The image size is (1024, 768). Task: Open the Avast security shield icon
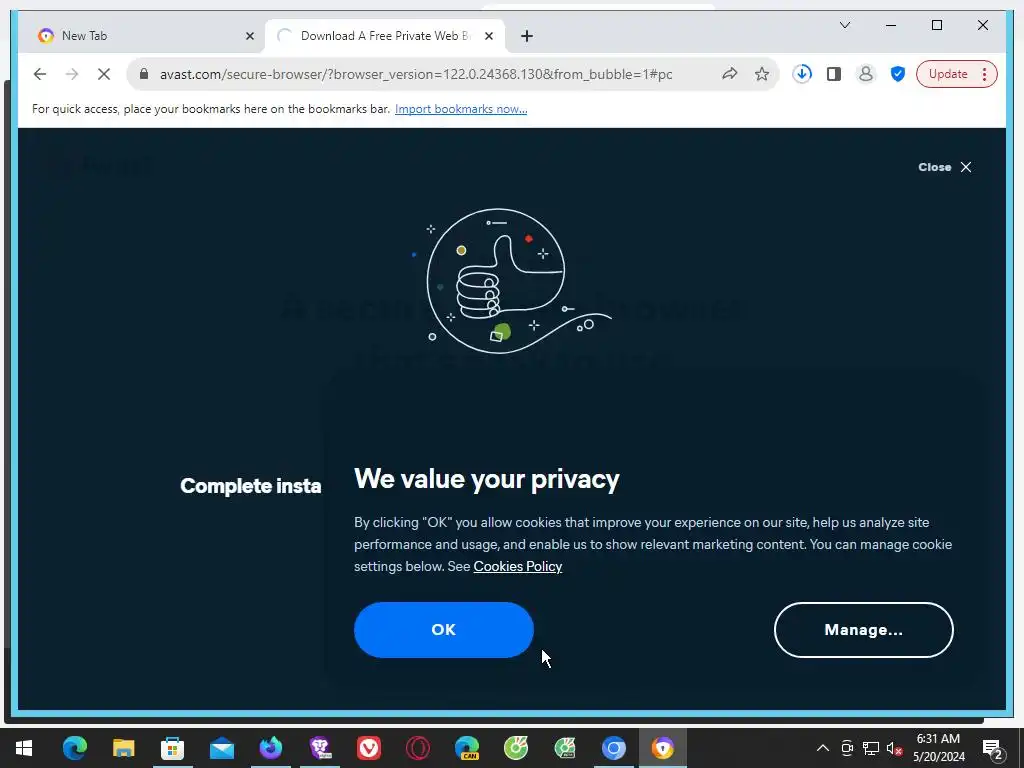(898, 74)
